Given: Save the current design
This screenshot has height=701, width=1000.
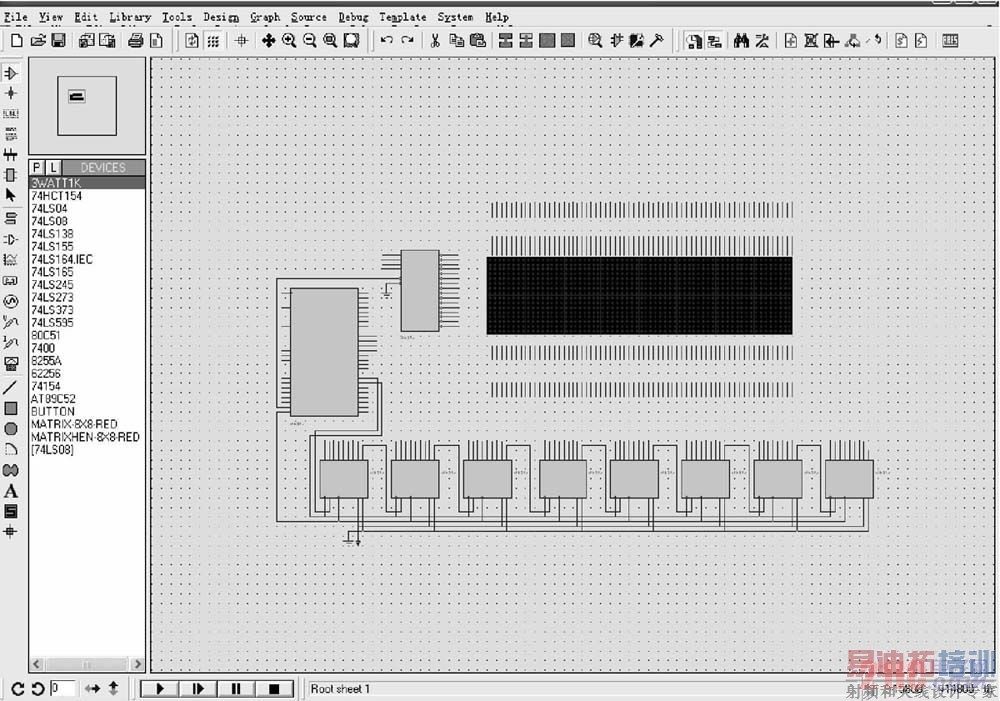Looking at the screenshot, I should point(58,41).
